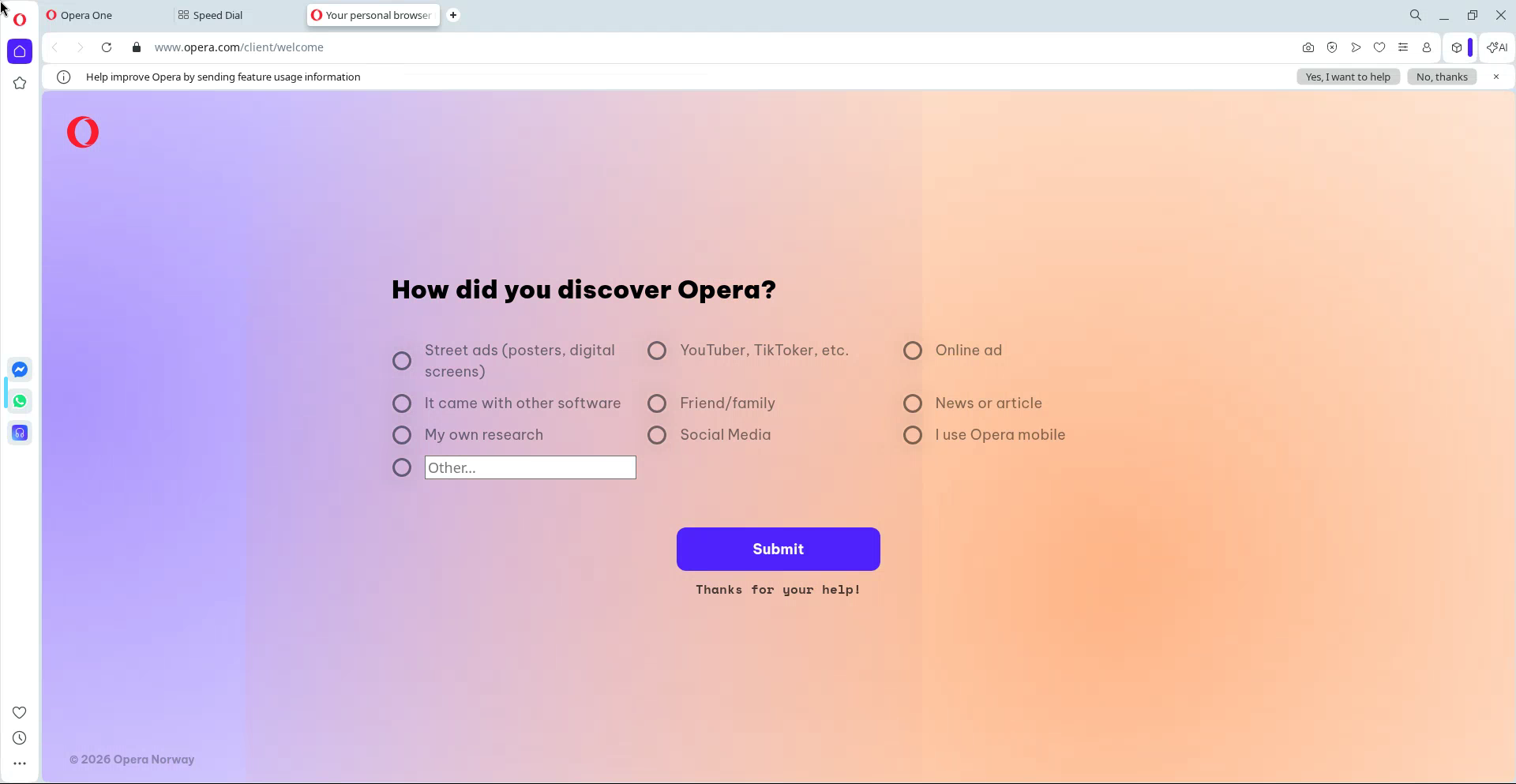Open the Aria AI assistant
The width and height of the screenshot is (1516, 784).
pos(1497,47)
